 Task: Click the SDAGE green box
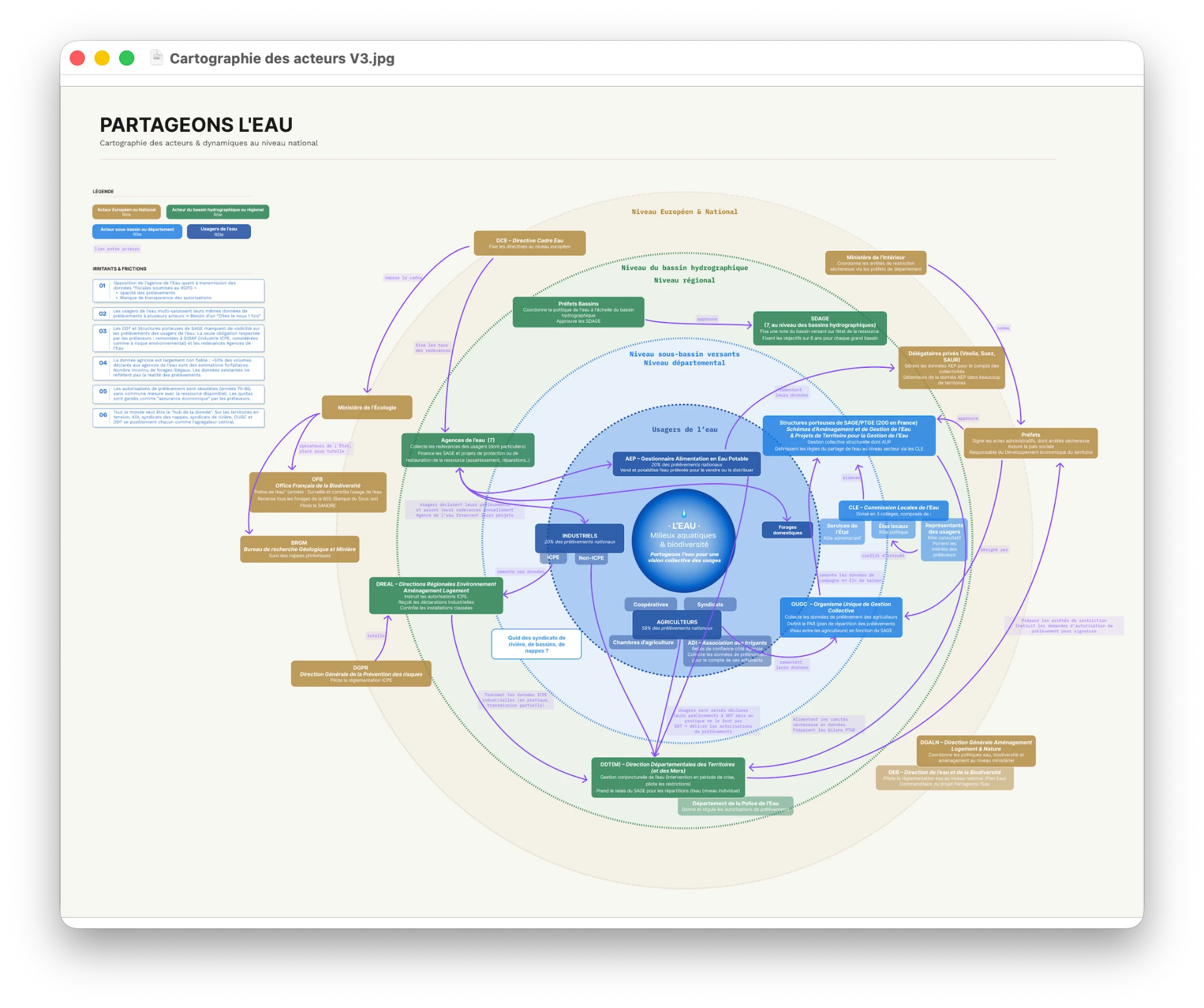(x=820, y=328)
